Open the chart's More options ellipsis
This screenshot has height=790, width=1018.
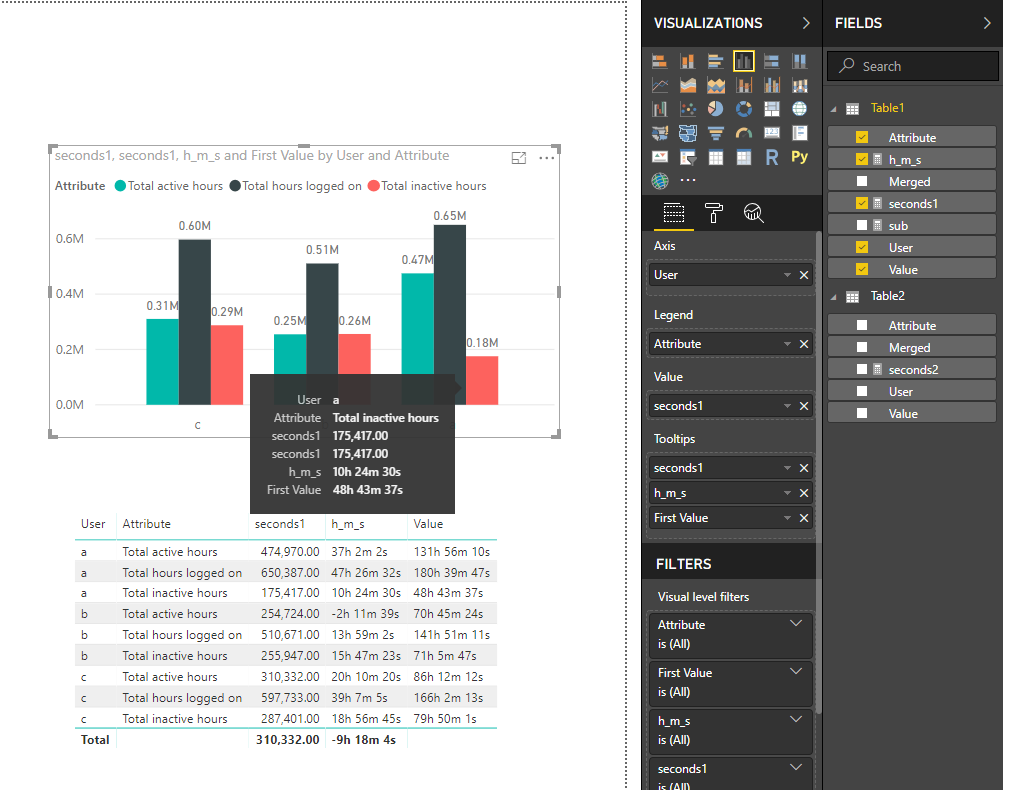(x=547, y=158)
